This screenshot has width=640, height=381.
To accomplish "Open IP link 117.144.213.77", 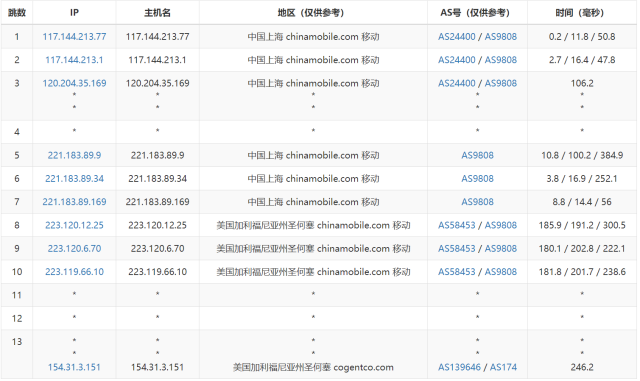I will pos(74,37).
